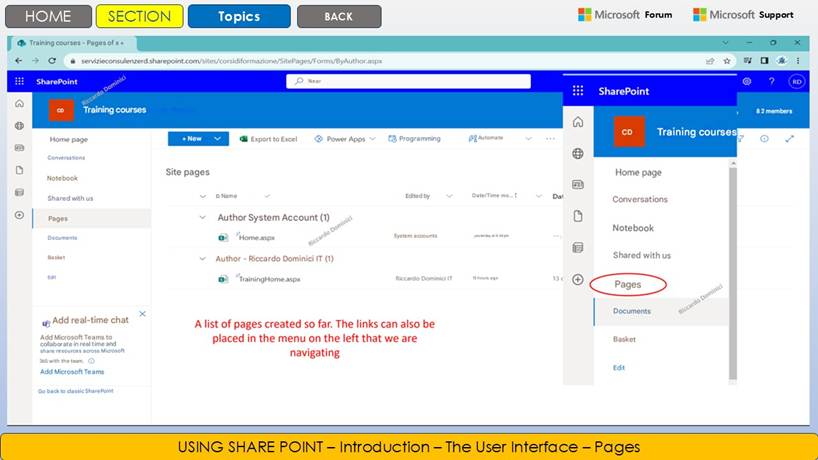The image size is (818, 460).
Task: Select Home page in the left site navigation
Action: click(69, 139)
